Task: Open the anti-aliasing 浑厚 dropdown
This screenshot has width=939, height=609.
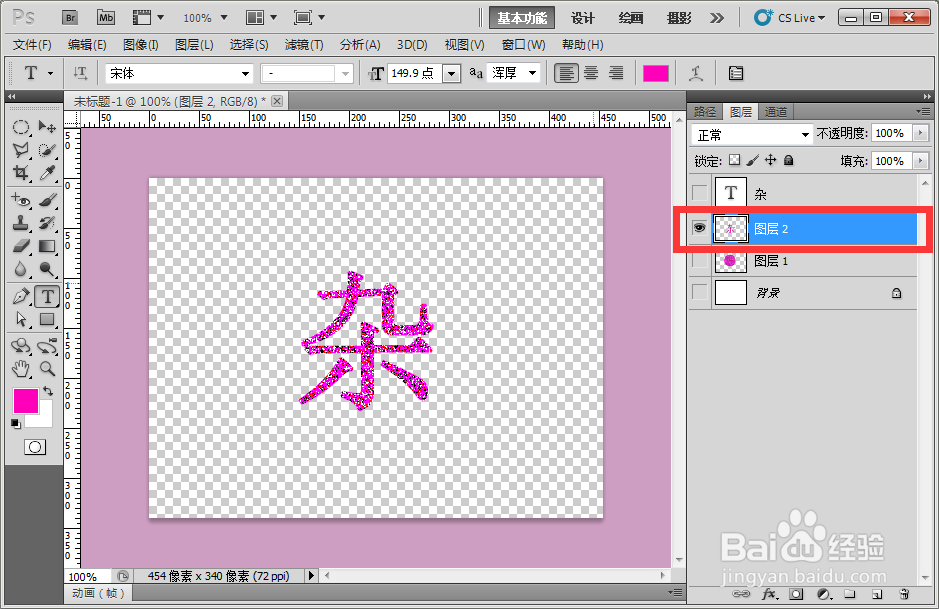Action: [x=530, y=72]
